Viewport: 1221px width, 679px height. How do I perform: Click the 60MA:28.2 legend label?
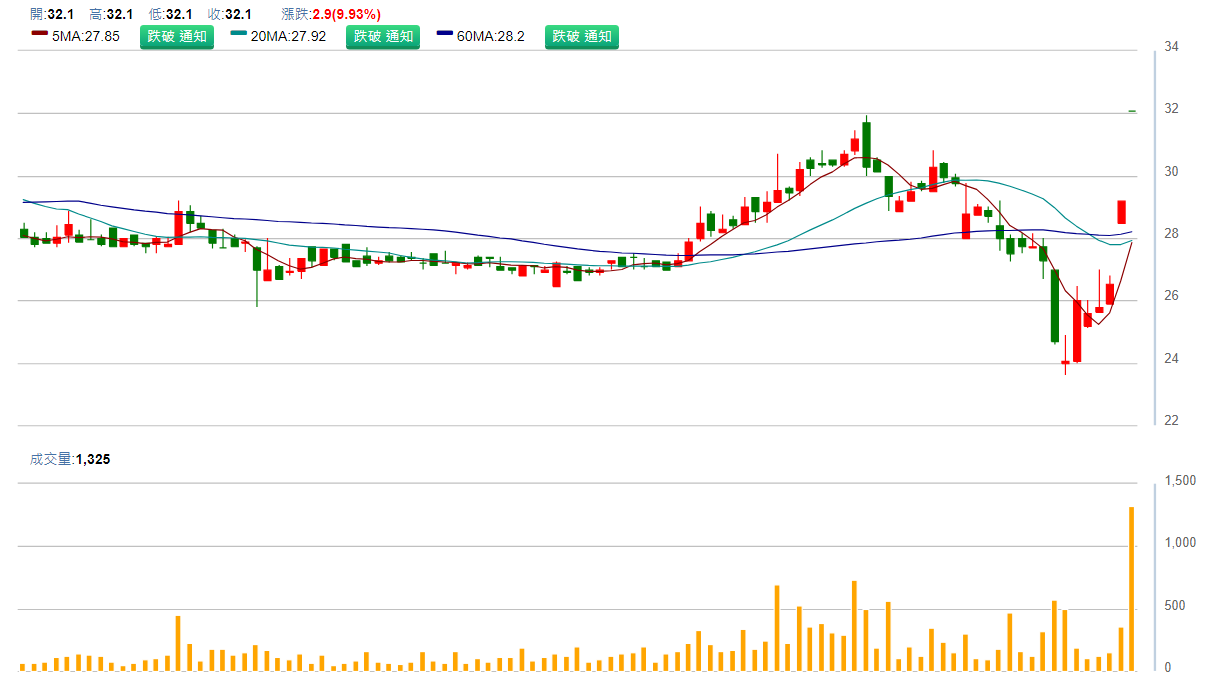click(x=490, y=37)
